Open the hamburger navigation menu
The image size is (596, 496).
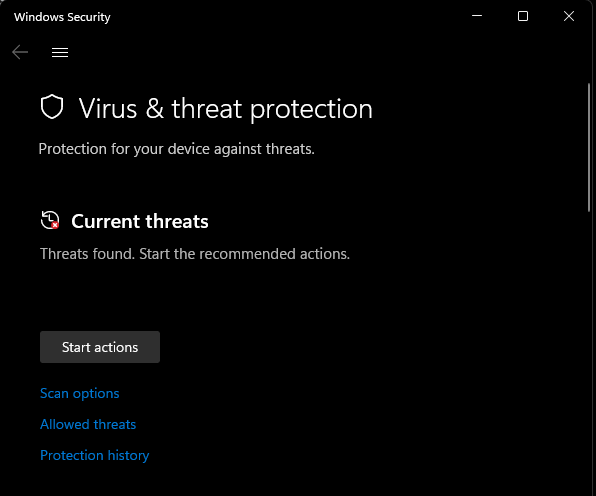tap(60, 52)
